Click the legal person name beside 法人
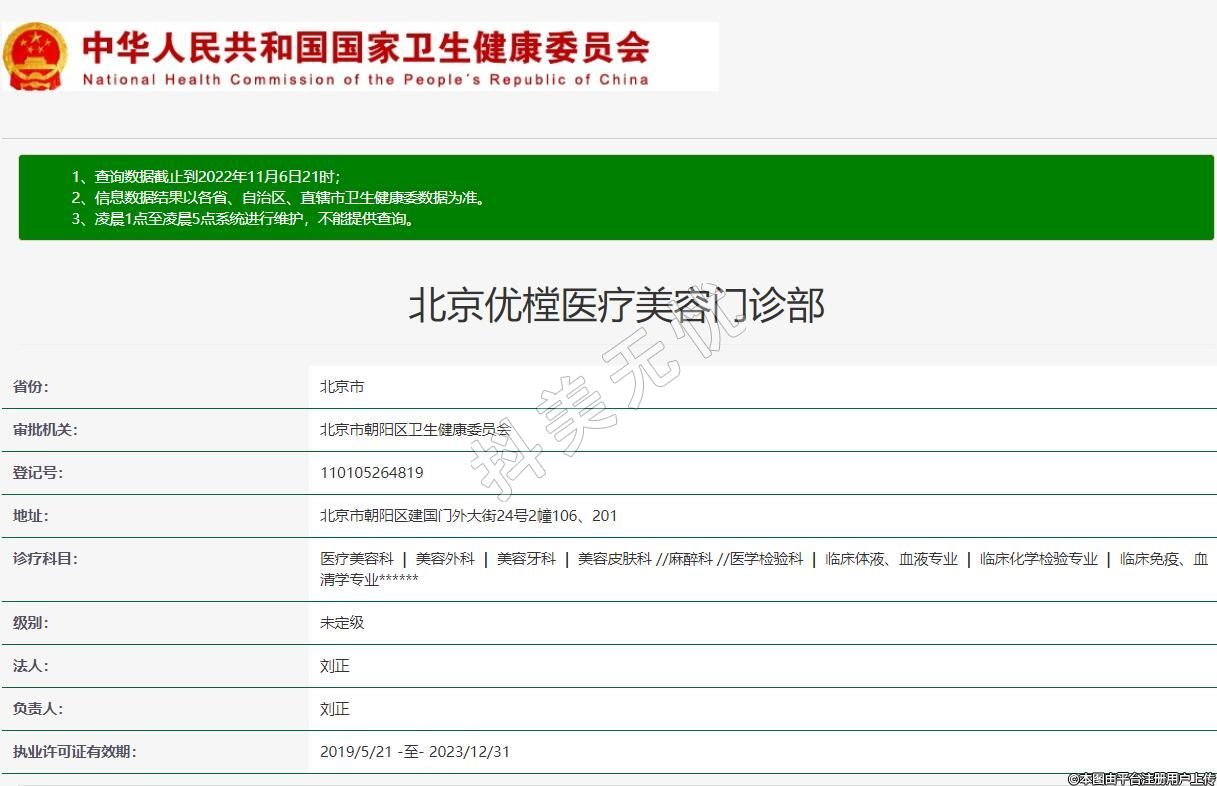The image size is (1217, 786). 335,666
